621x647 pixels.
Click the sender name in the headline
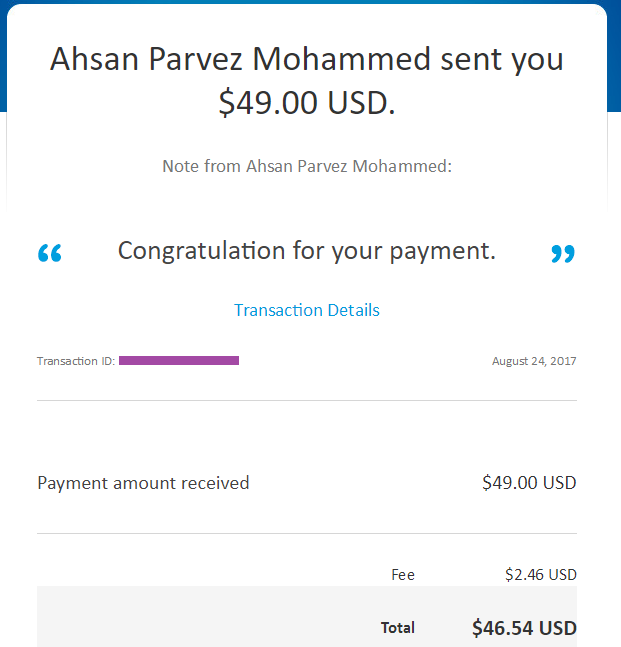click(x=241, y=59)
